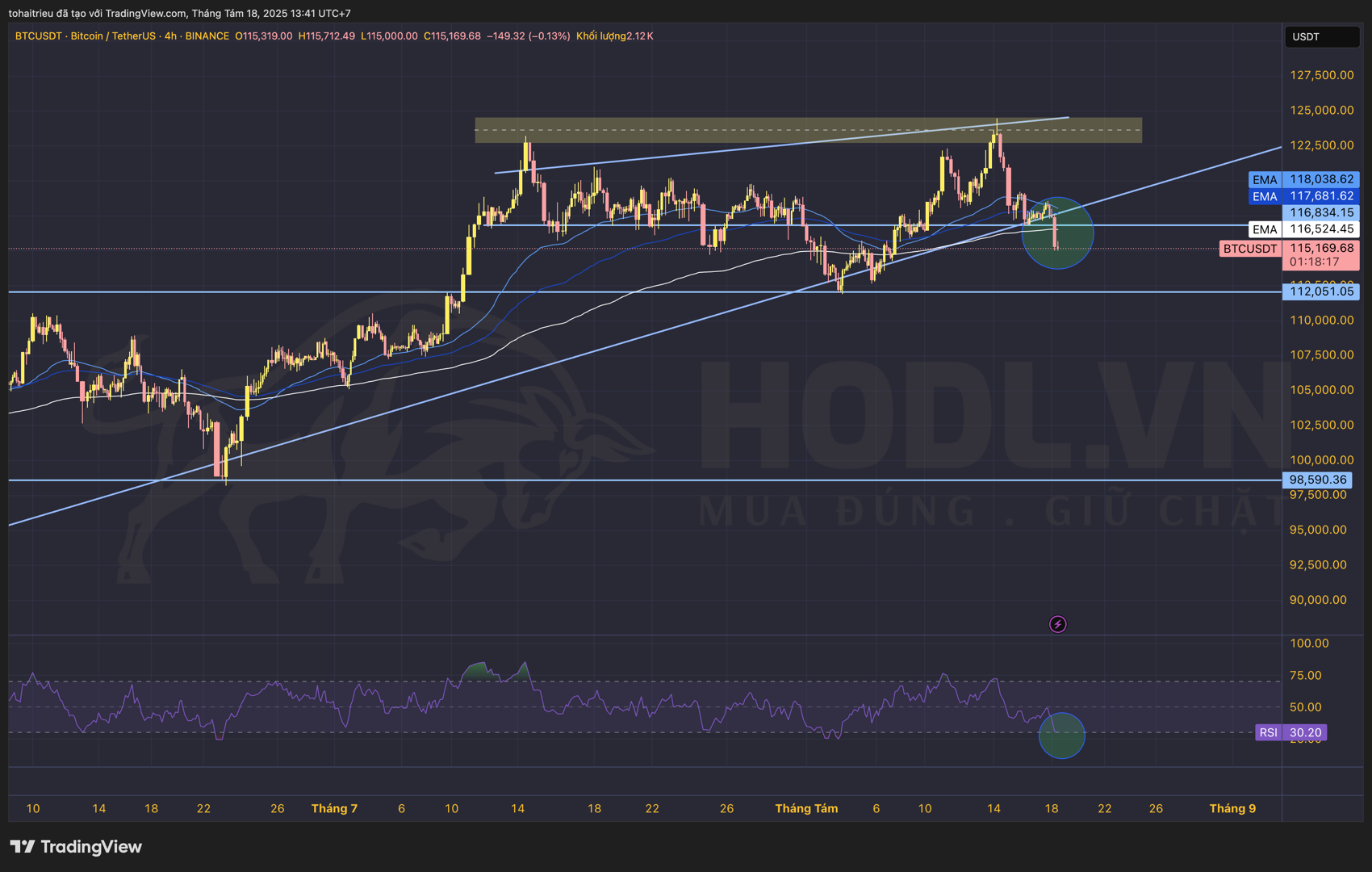Click the 125,000.00 price axis label
Viewport: 1372px width, 872px height.
[x=1321, y=110]
